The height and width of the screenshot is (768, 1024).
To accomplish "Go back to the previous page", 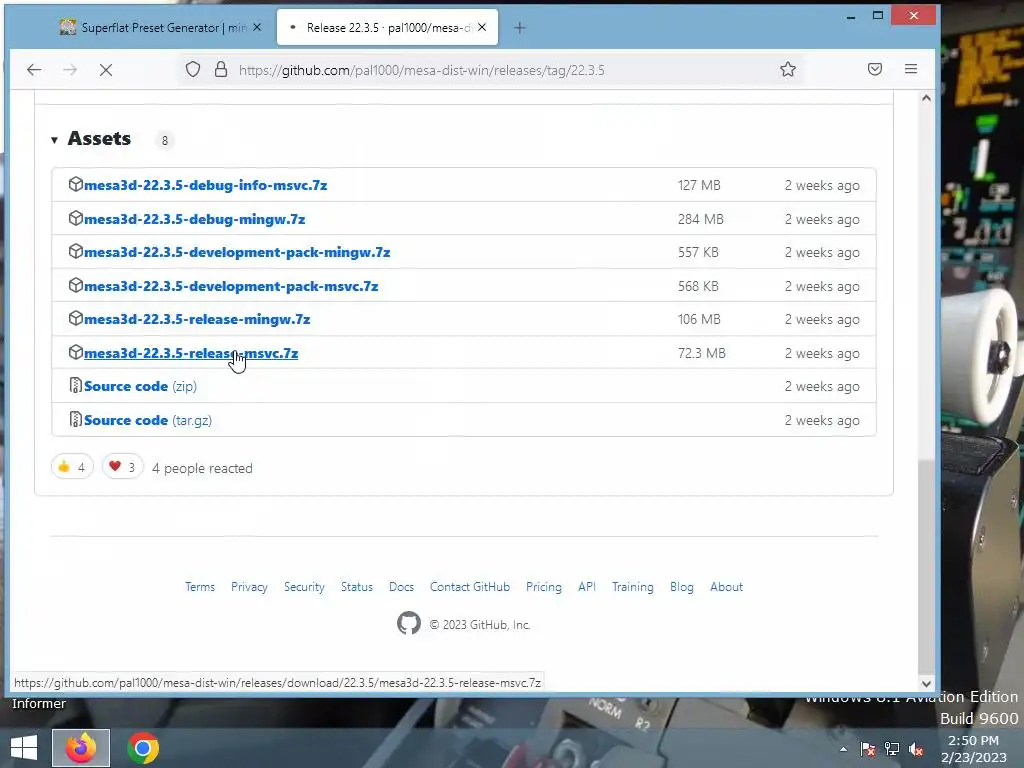I will (x=34, y=69).
